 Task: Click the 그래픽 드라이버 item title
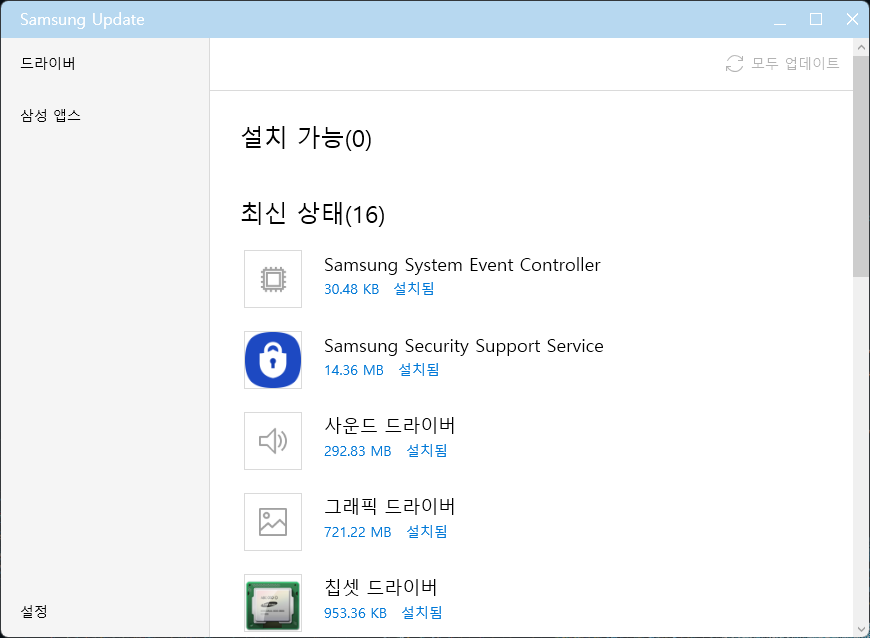tap(389, 506)
